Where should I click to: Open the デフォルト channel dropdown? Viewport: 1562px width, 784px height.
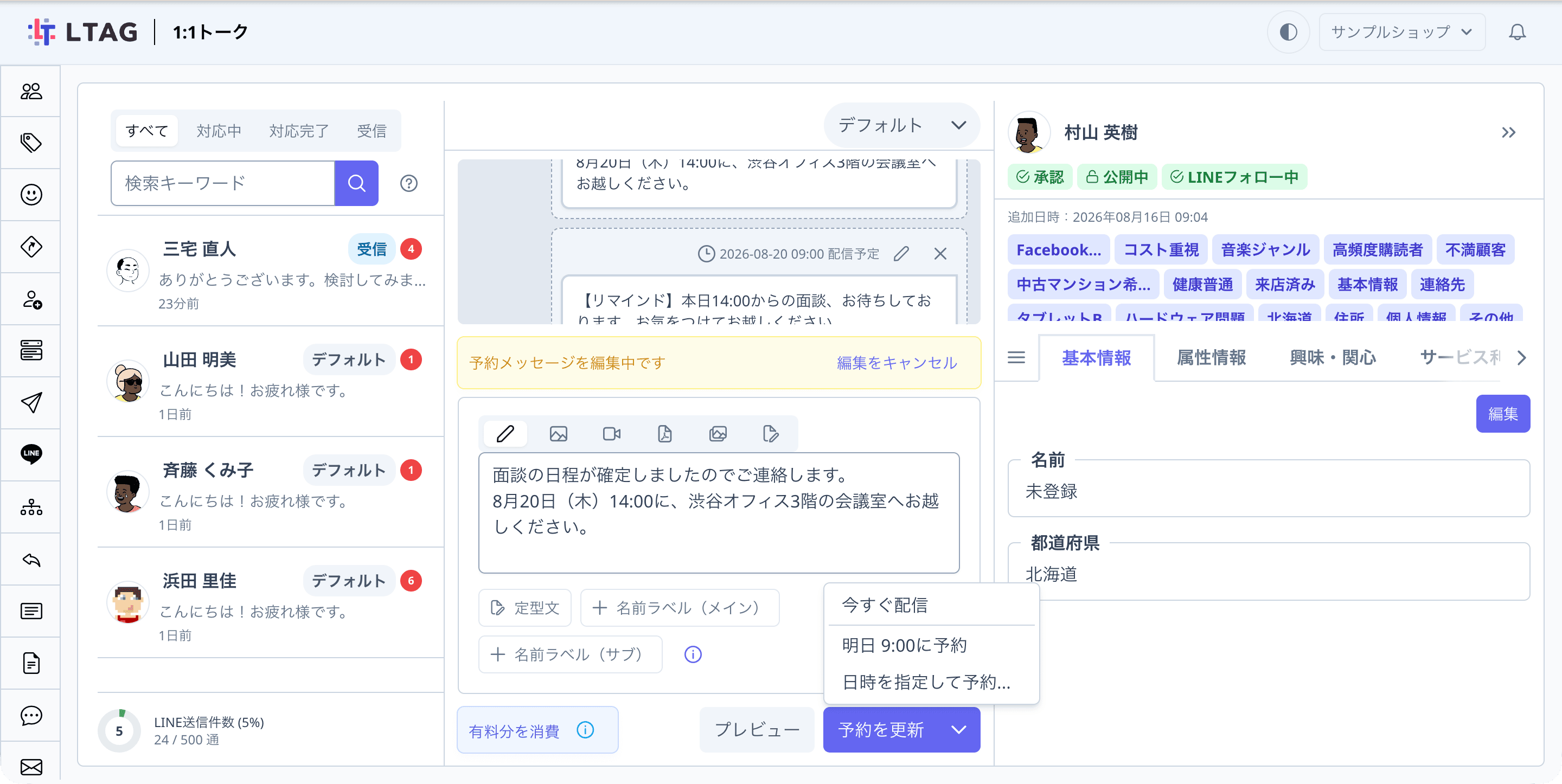[901, 125]
